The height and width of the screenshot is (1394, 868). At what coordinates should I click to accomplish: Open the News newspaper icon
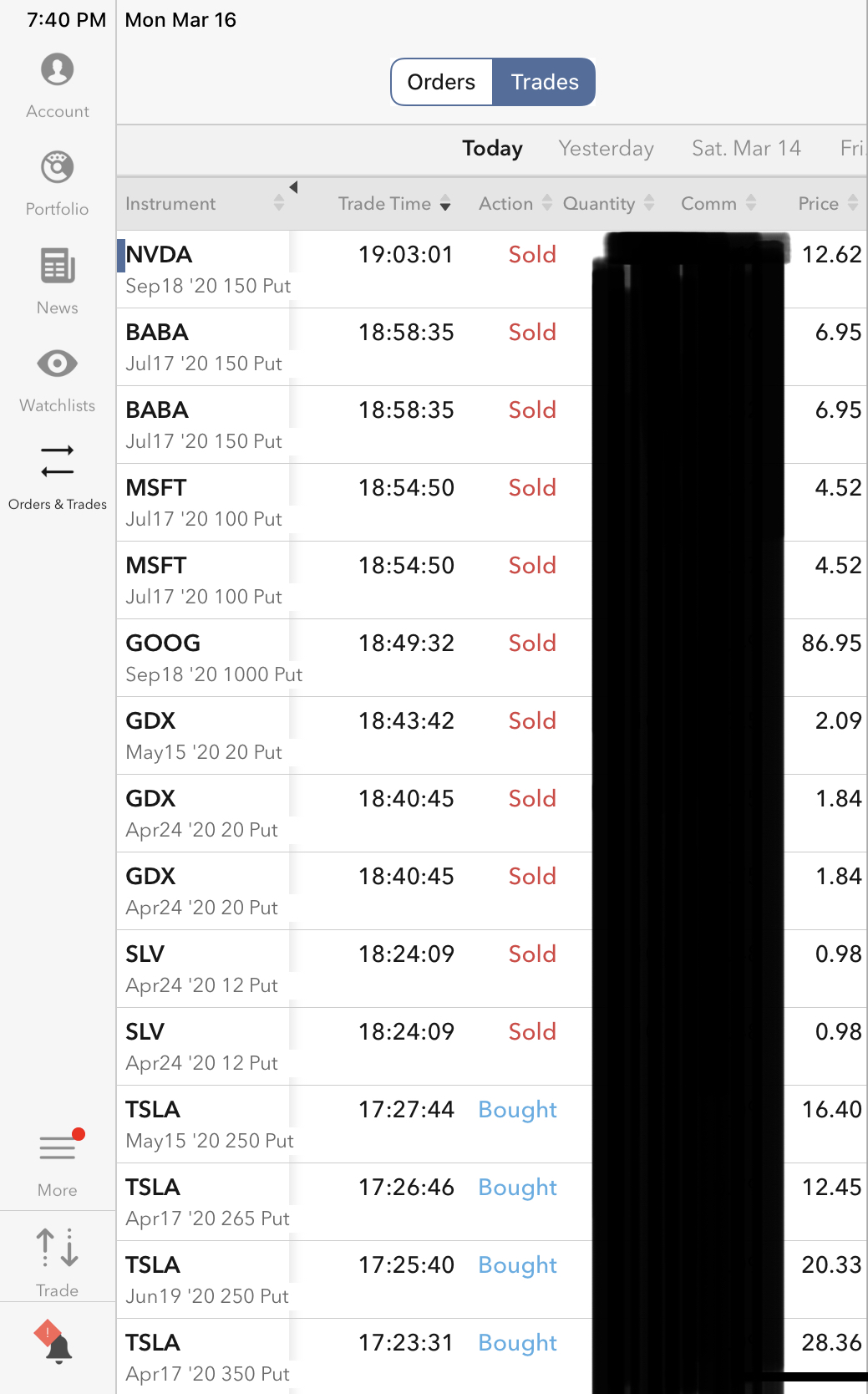[58, 267]
